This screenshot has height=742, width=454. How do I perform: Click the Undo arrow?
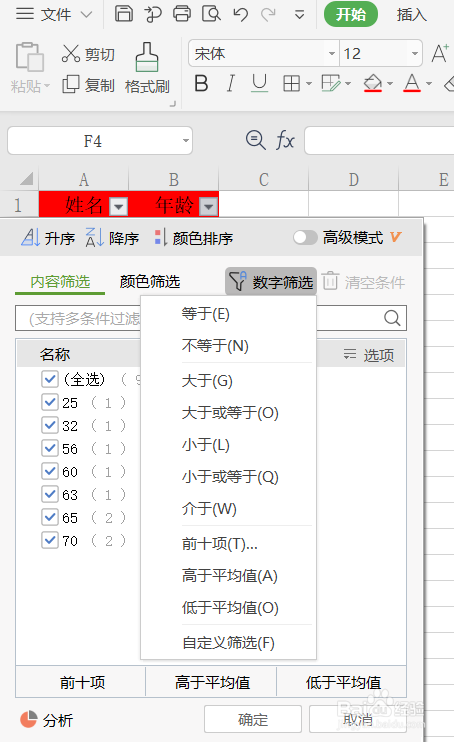[240, 14]
